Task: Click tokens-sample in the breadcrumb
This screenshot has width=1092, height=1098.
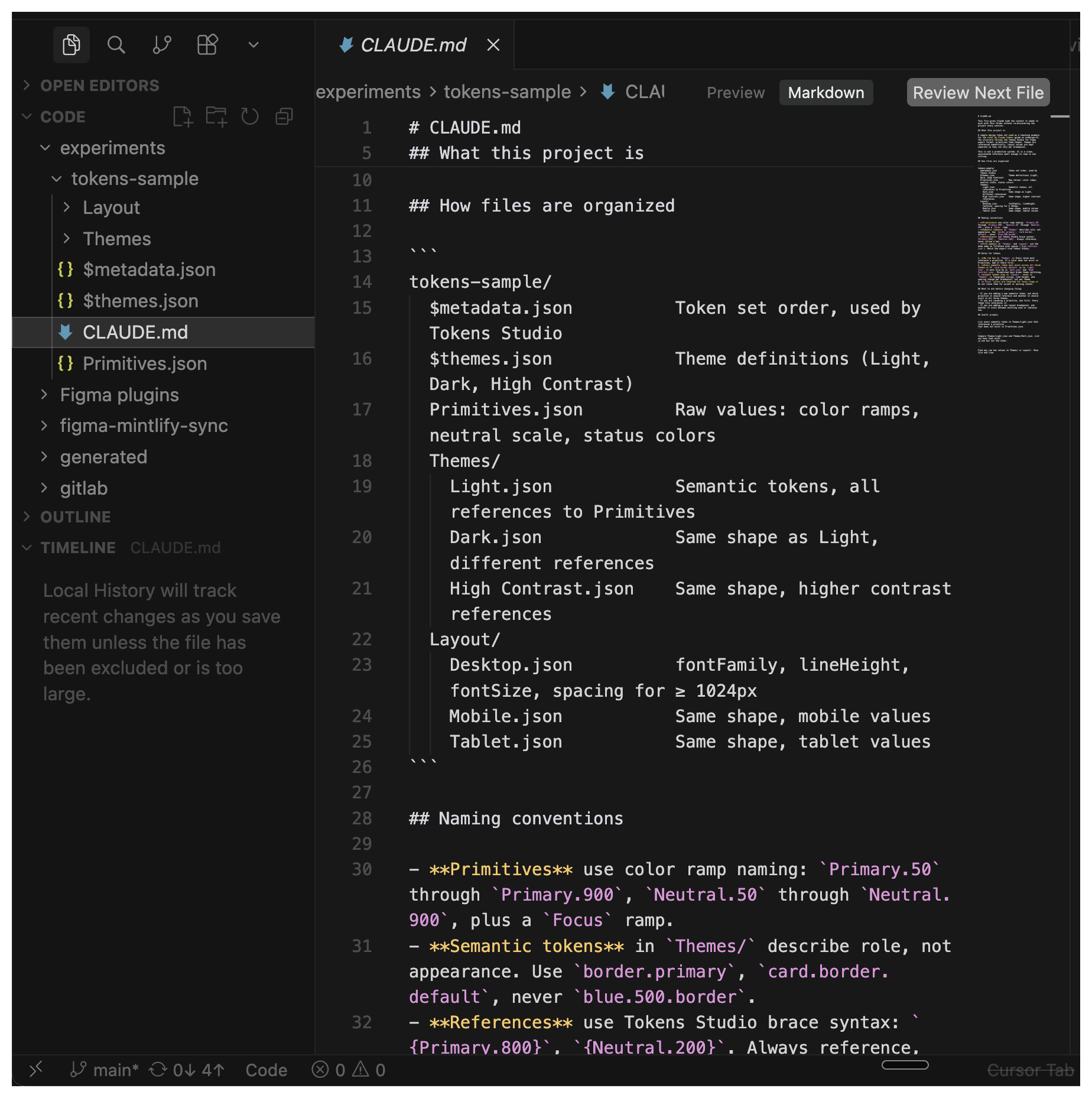Action: [507, 92]
